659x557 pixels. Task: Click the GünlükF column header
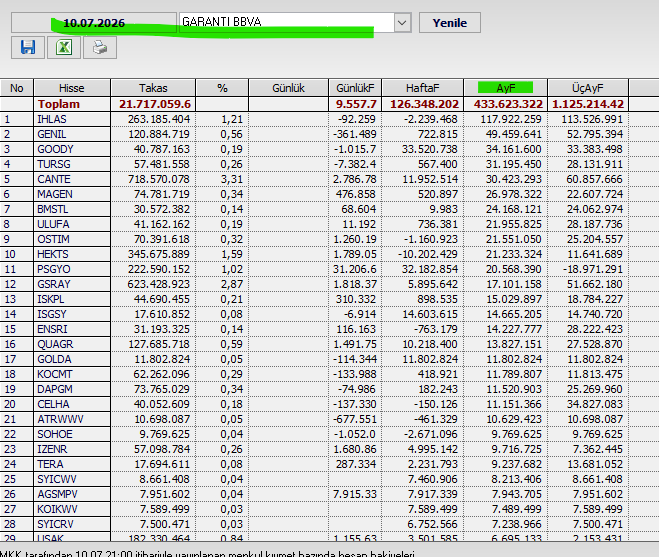click(355, 88)
